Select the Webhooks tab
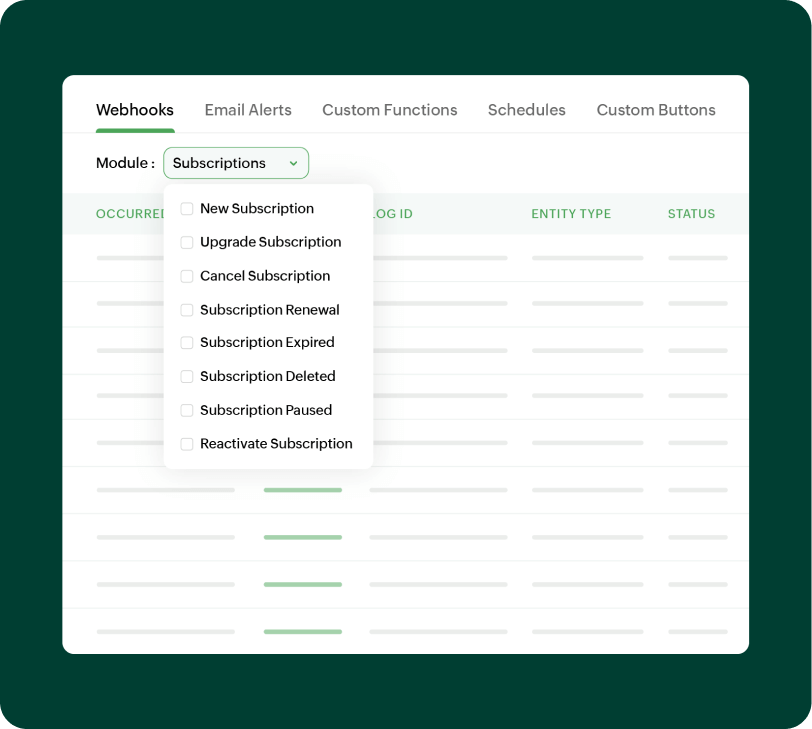Image resolution: width=812 pixels, height=729 pixels. pos(135,110)
